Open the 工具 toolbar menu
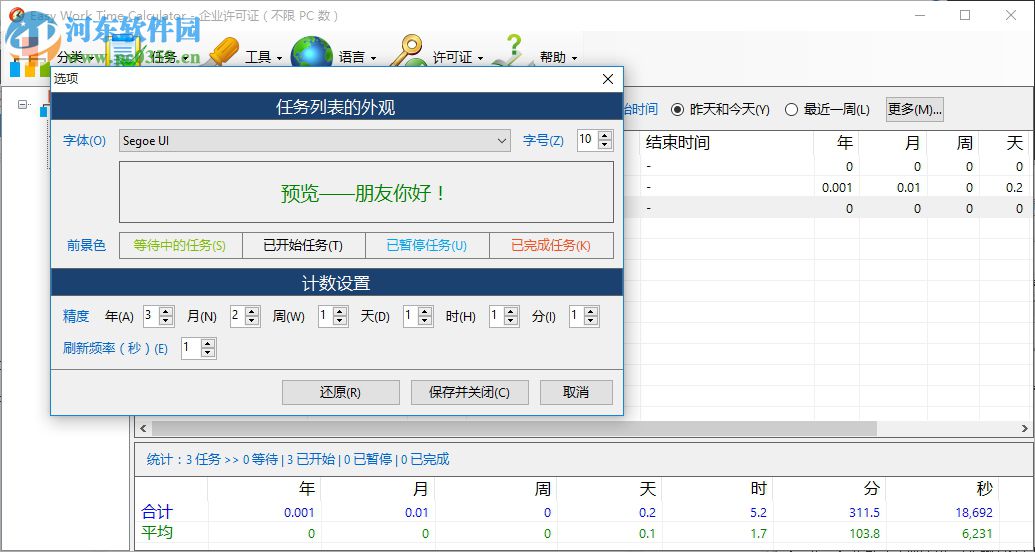Viewport: 1035px width, 552px height. tap(263, 57)
